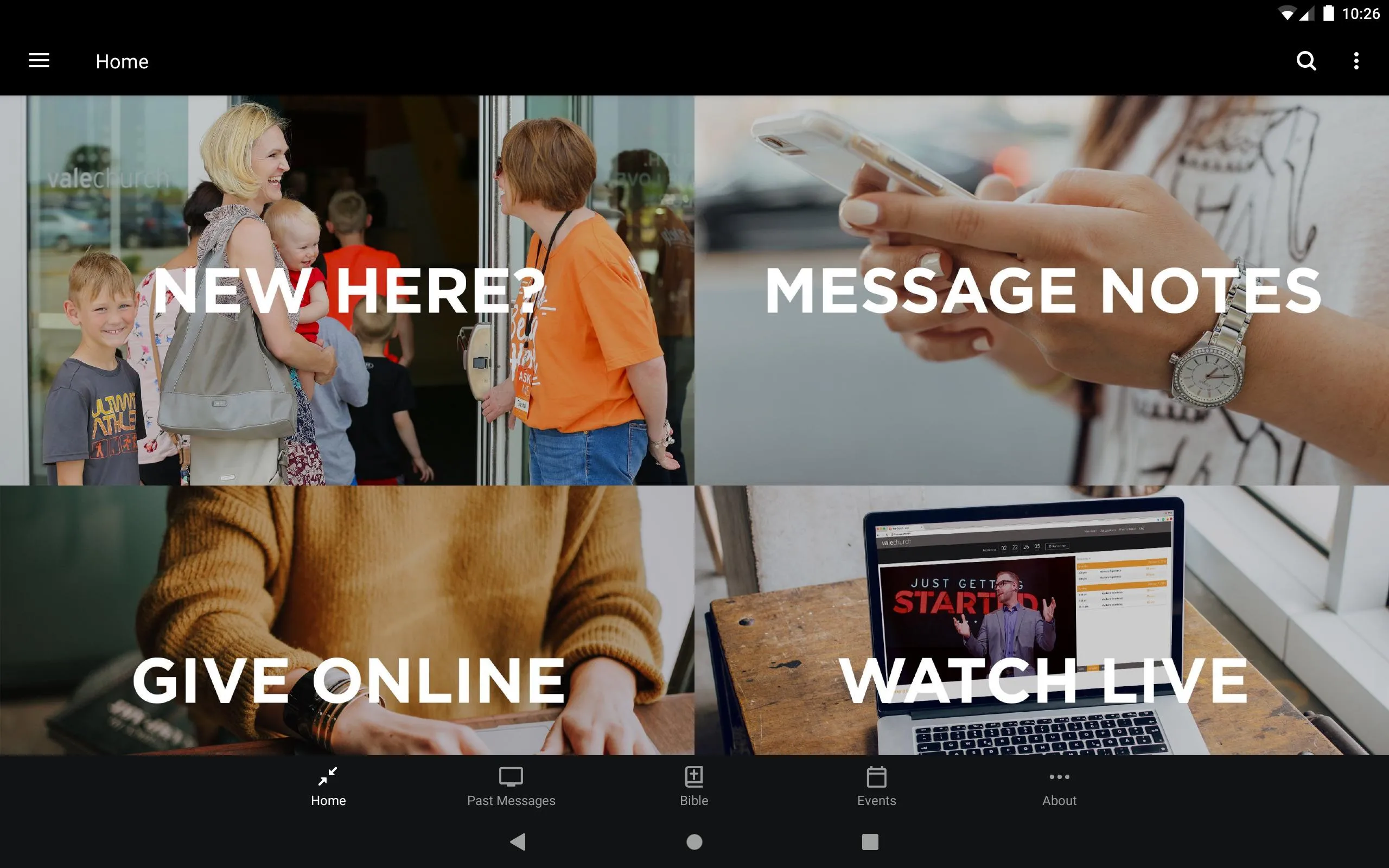Click the Search icon

click(x=1306, y=61)
